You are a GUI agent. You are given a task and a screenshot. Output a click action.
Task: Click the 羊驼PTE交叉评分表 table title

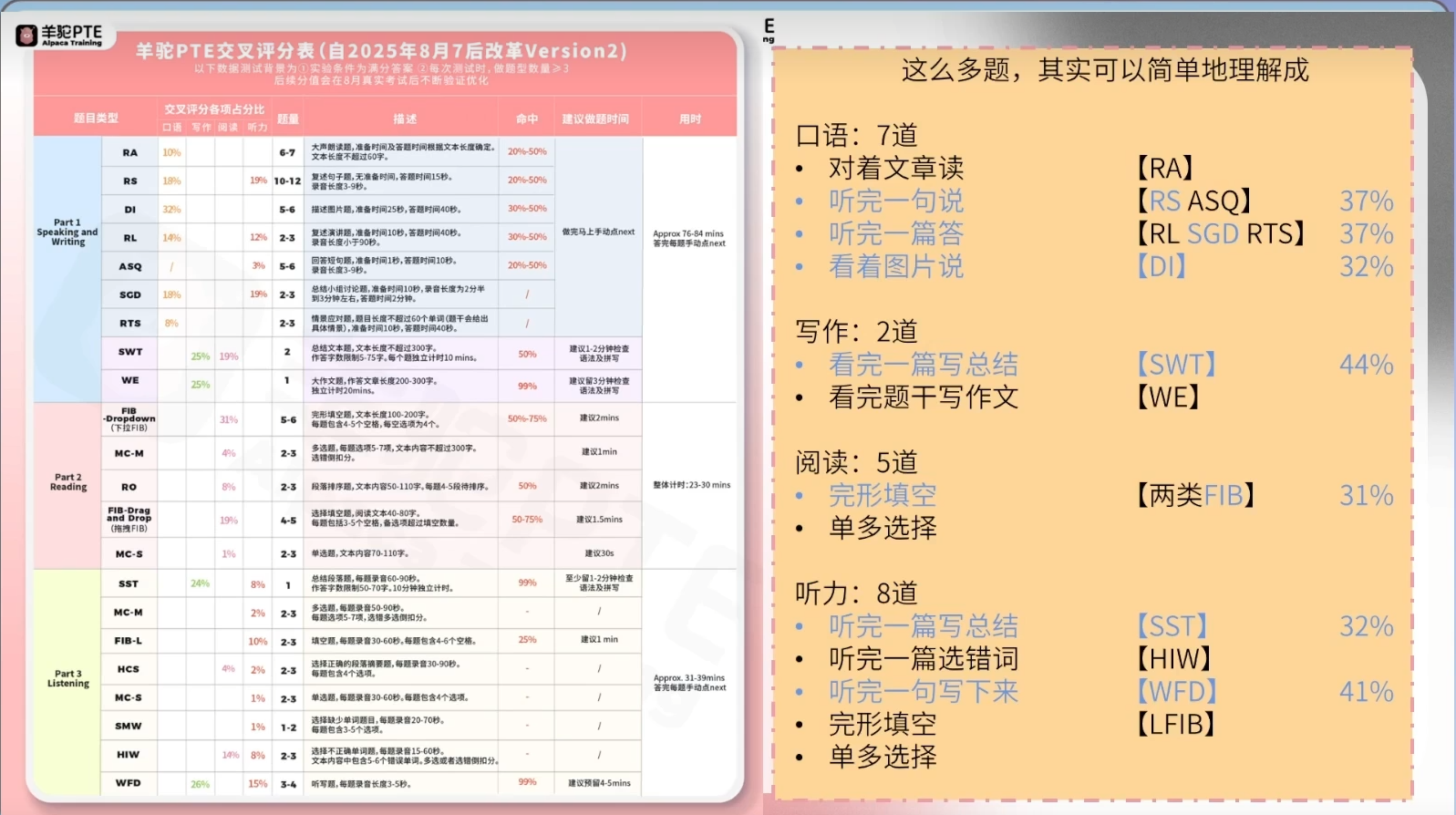pos(381,51)
